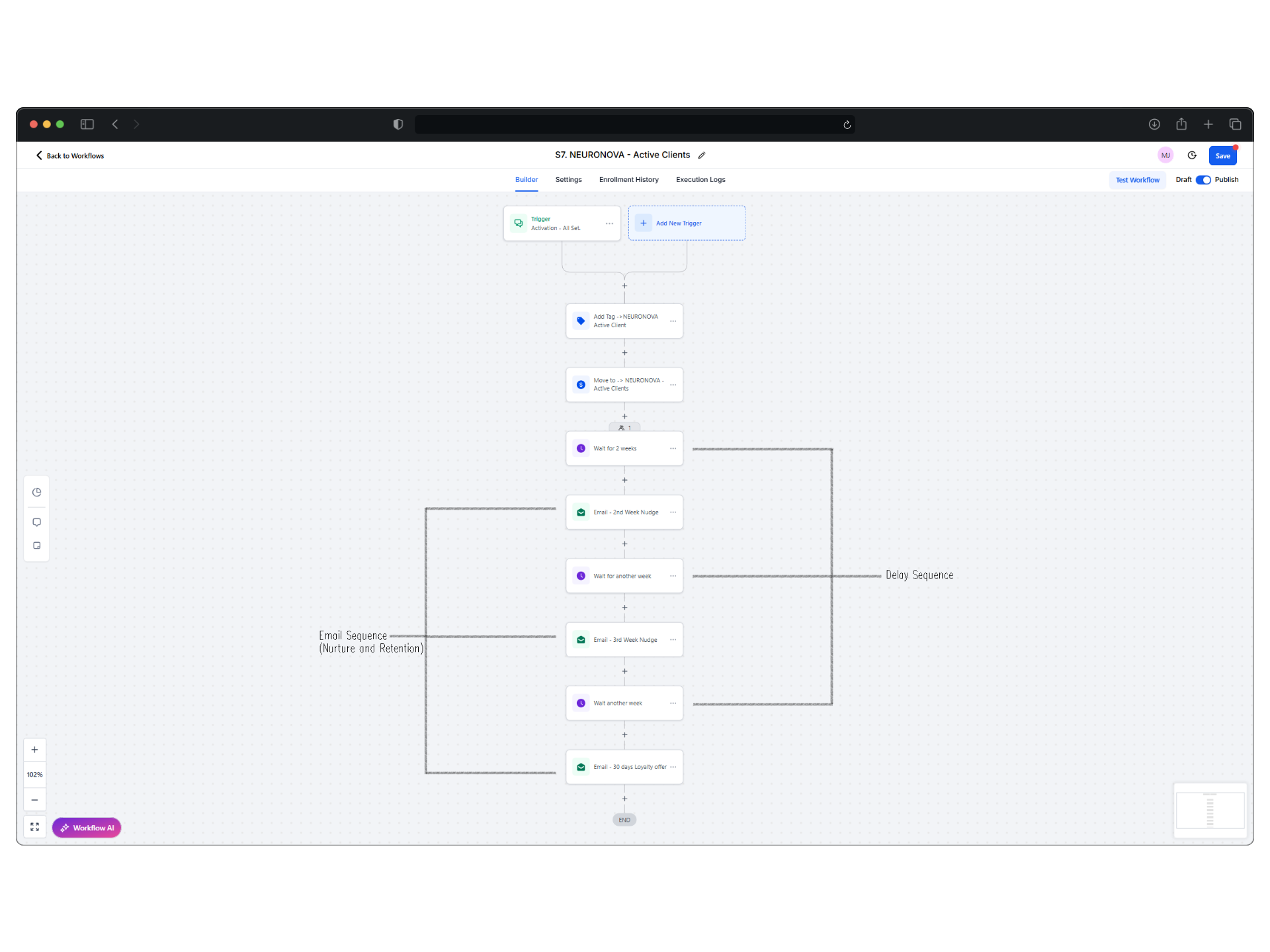
Task: Add step after Wait for another week
Action: tap(624, 608)
